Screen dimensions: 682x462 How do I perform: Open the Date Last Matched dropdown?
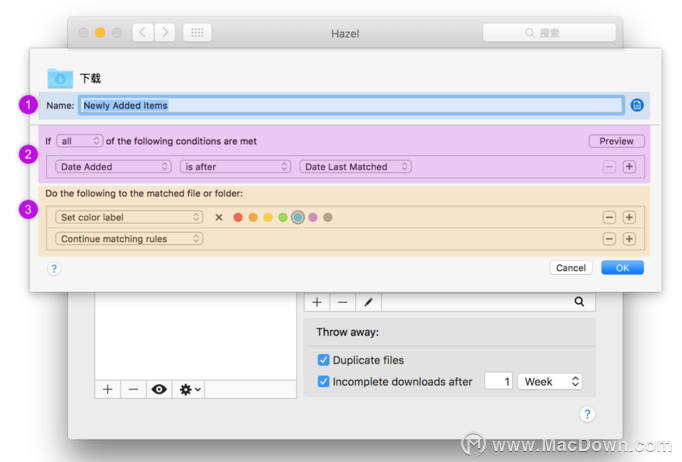tap(355, 167)
